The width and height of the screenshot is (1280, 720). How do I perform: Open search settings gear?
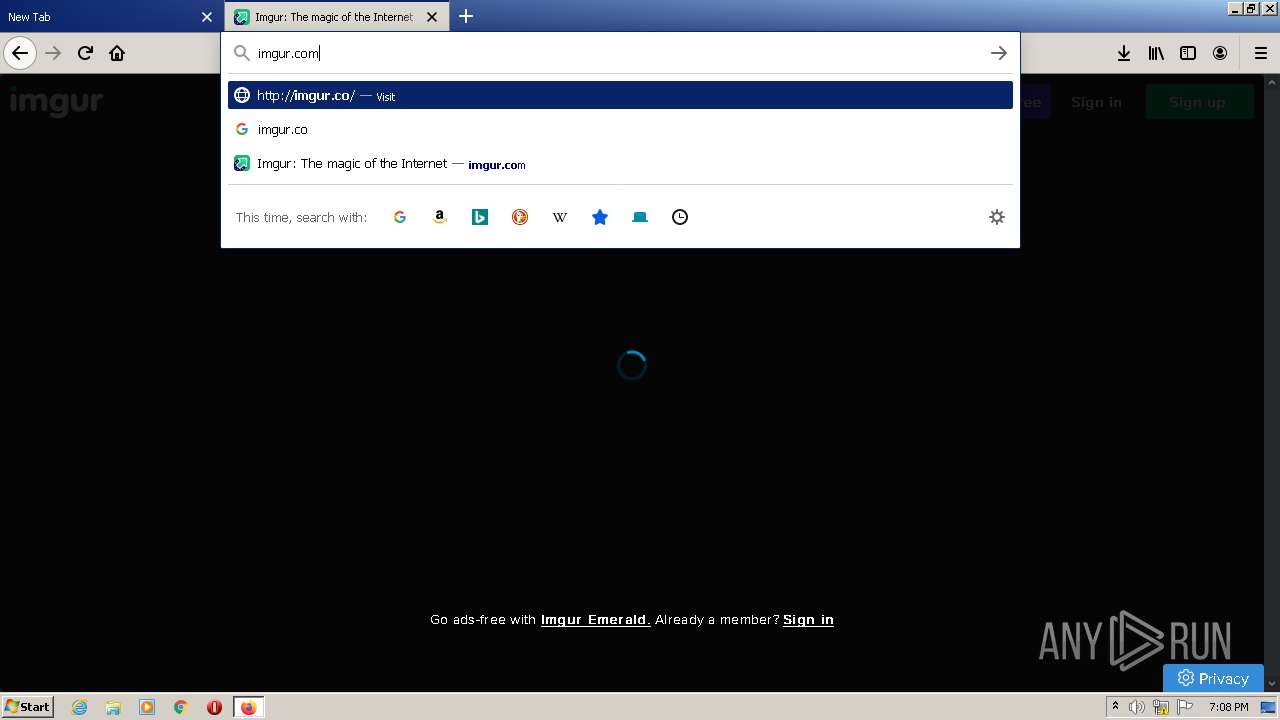pos(997,217)
